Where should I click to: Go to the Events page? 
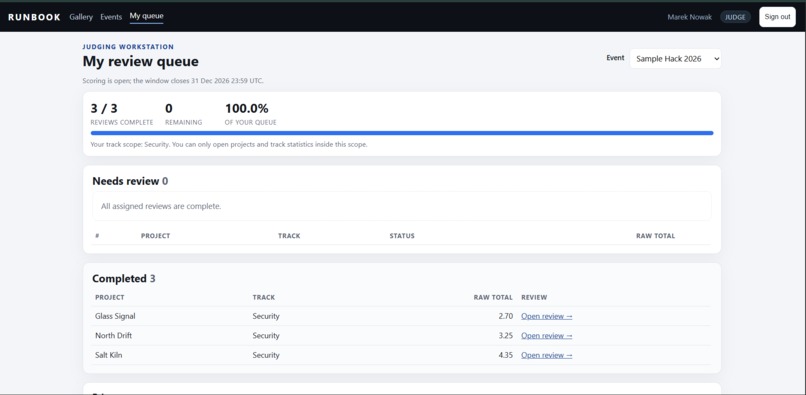111,17
